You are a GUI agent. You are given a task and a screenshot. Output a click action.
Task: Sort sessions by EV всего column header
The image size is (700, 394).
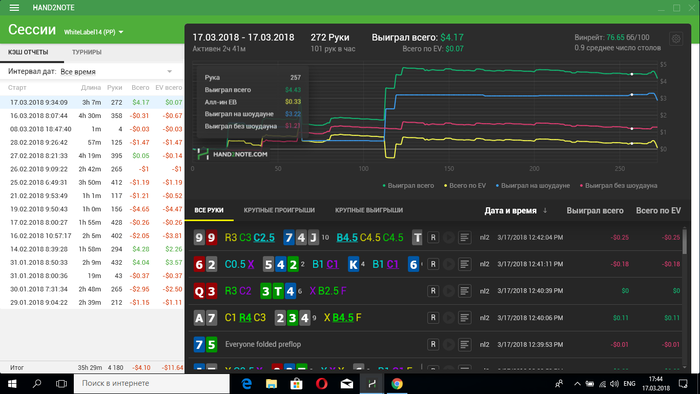click(x=168, y=87)
